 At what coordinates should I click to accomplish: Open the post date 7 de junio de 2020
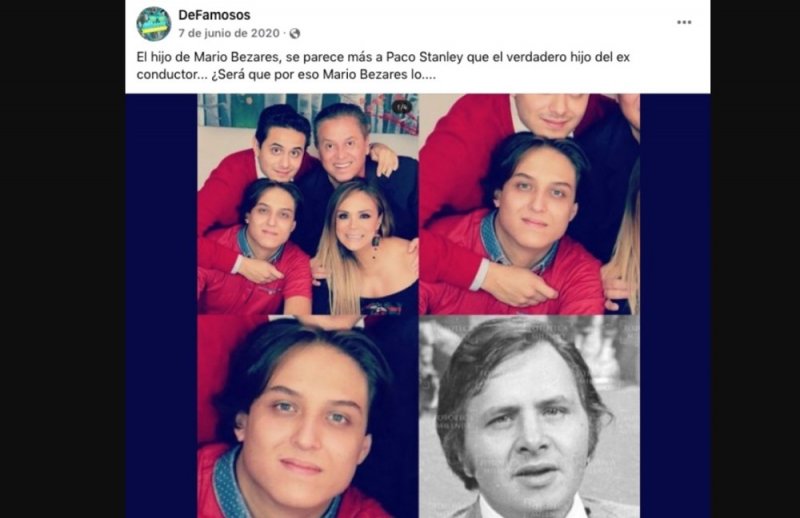point(229,33)
